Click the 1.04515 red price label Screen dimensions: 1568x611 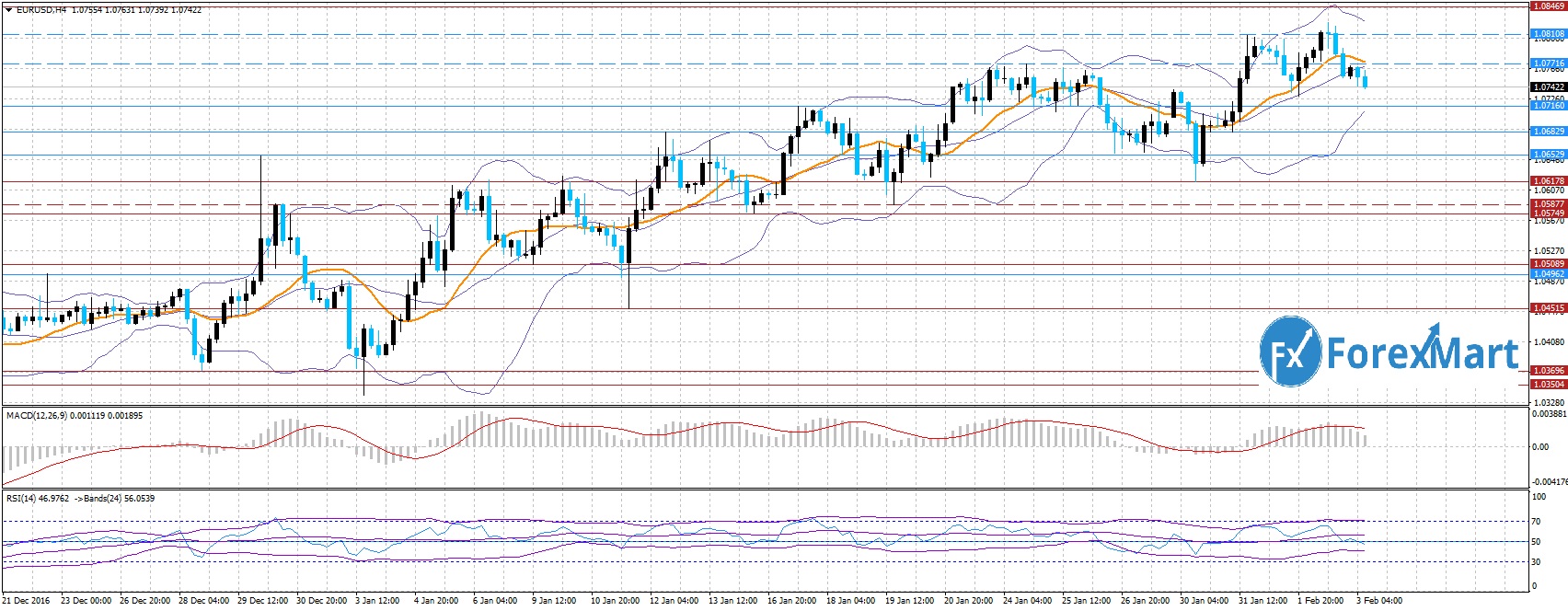1548,308
